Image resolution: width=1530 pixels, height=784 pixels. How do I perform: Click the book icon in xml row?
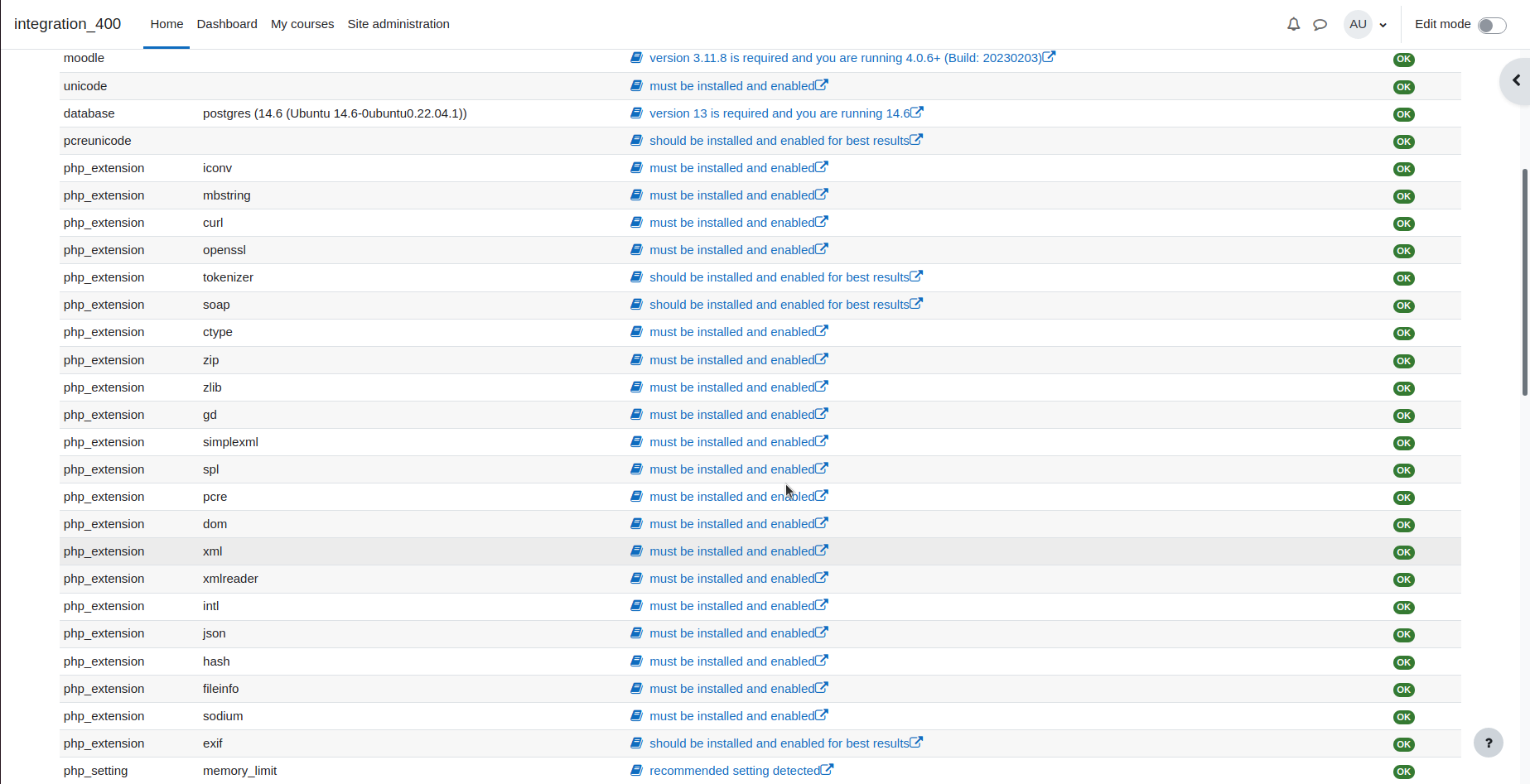click(636, 551)
